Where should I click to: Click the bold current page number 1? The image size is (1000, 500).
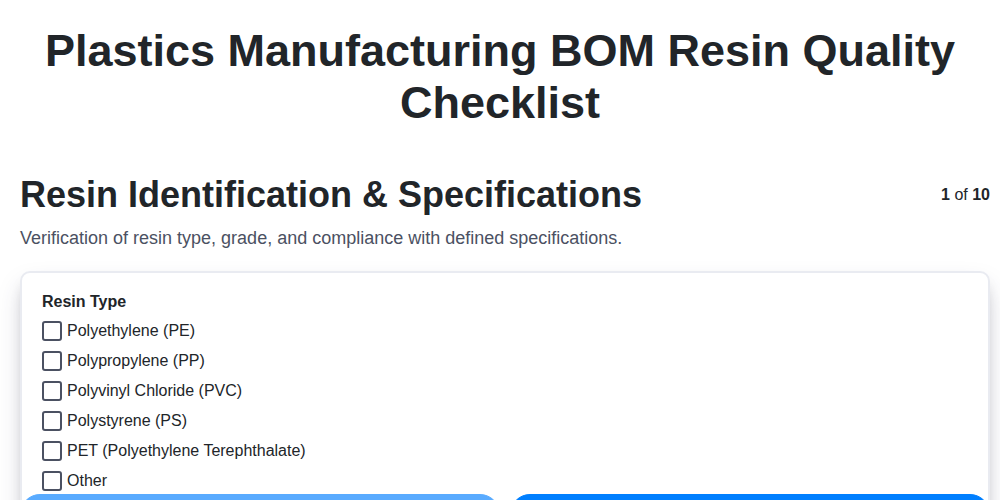click(945, 195)
